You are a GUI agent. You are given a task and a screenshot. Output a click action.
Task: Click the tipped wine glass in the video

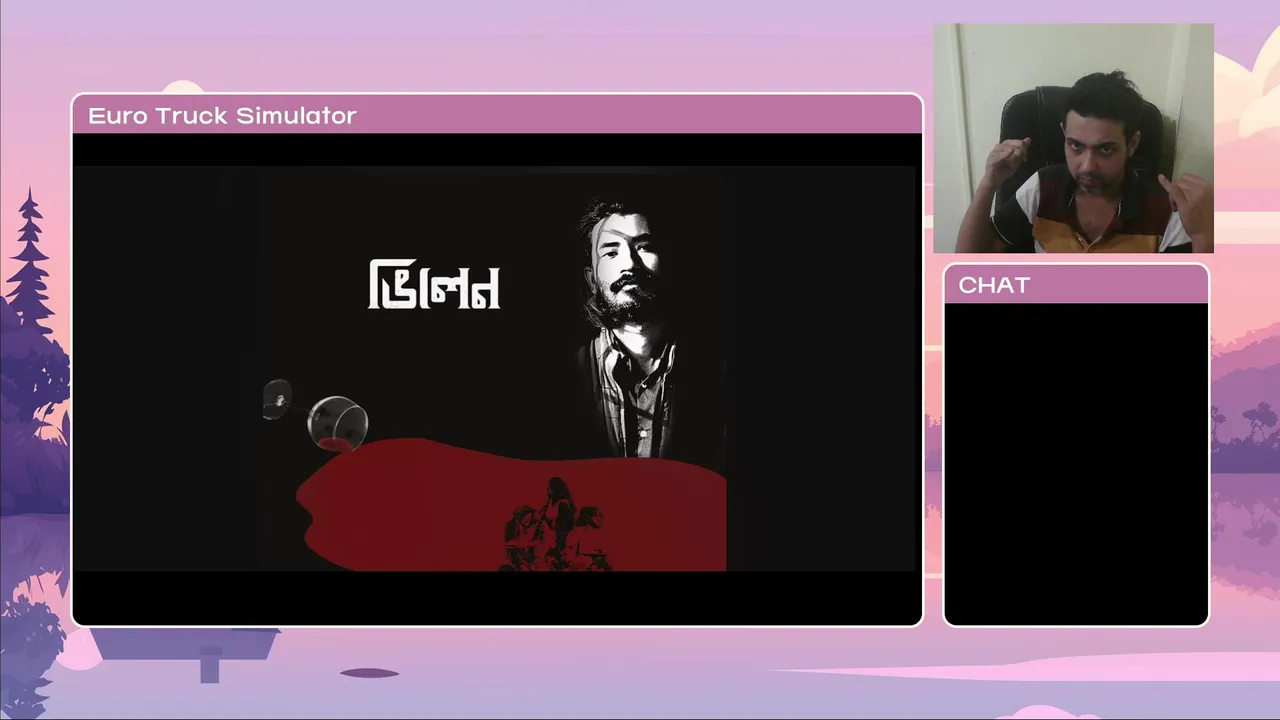pos(317,415)
